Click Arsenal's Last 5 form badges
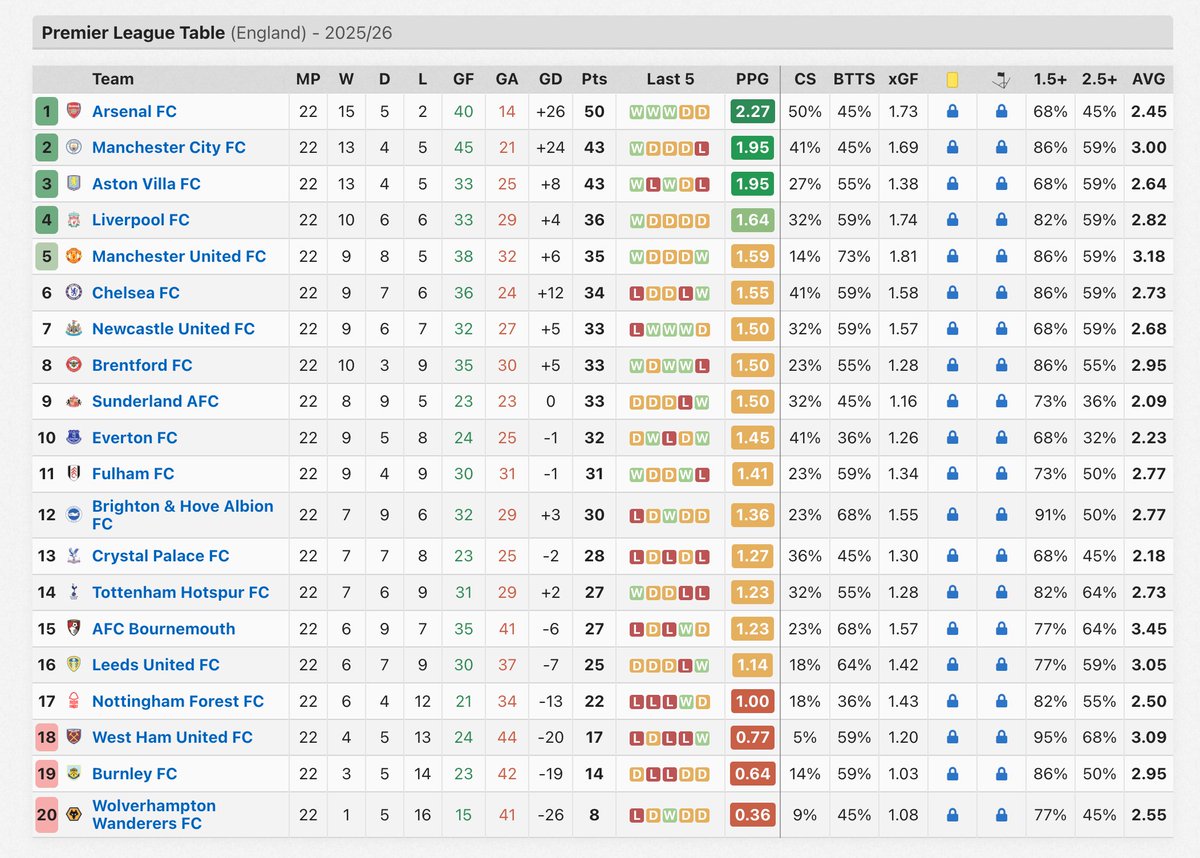 pyautogui.click(x=670, y=112)
